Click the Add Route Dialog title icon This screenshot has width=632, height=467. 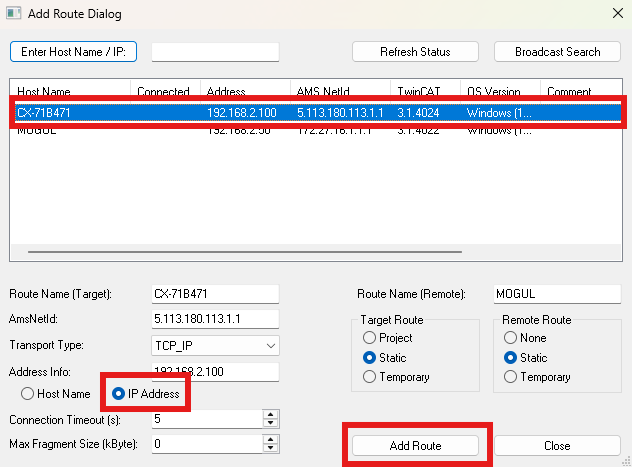[x=15, y=15]
